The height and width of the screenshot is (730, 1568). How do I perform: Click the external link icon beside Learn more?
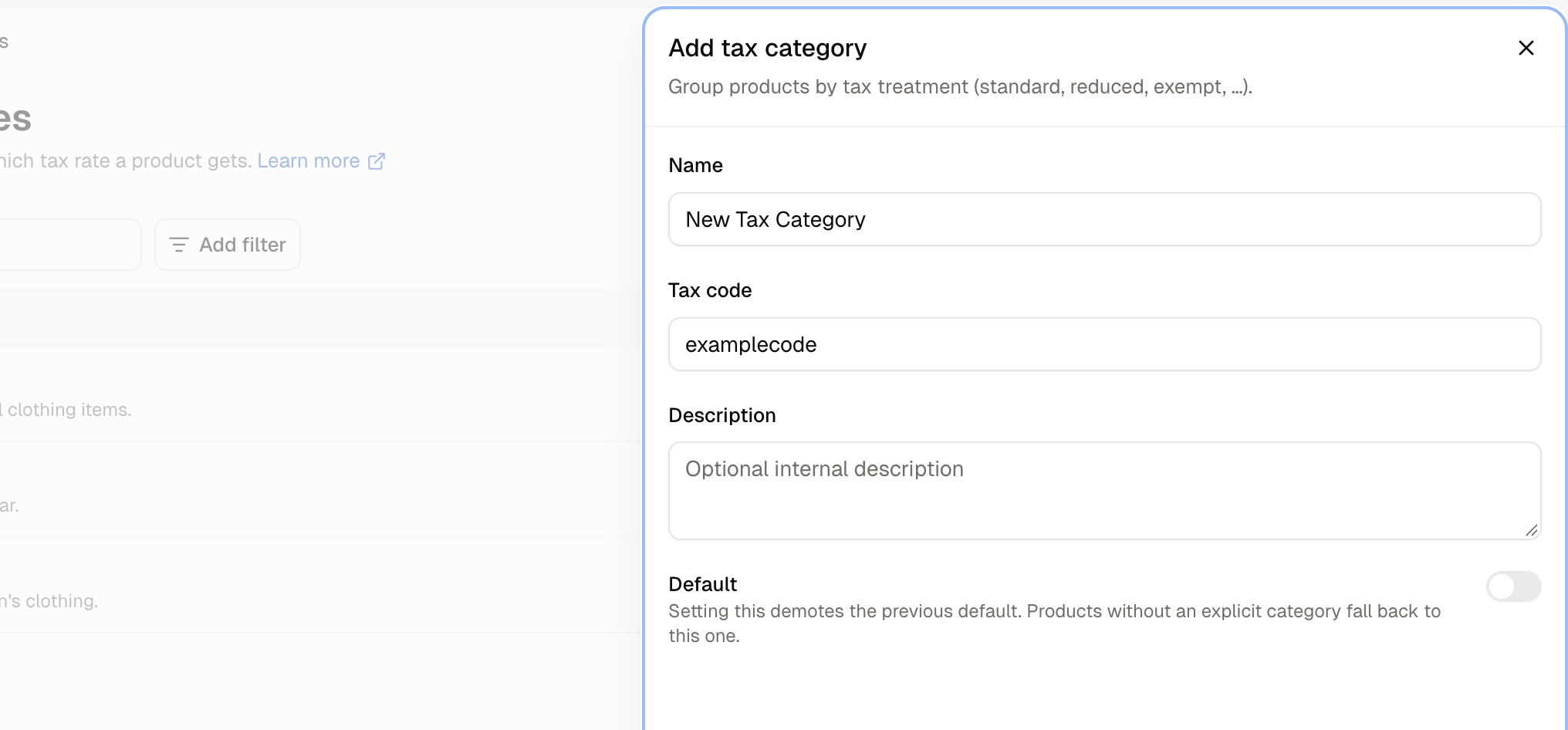[377, 161]
